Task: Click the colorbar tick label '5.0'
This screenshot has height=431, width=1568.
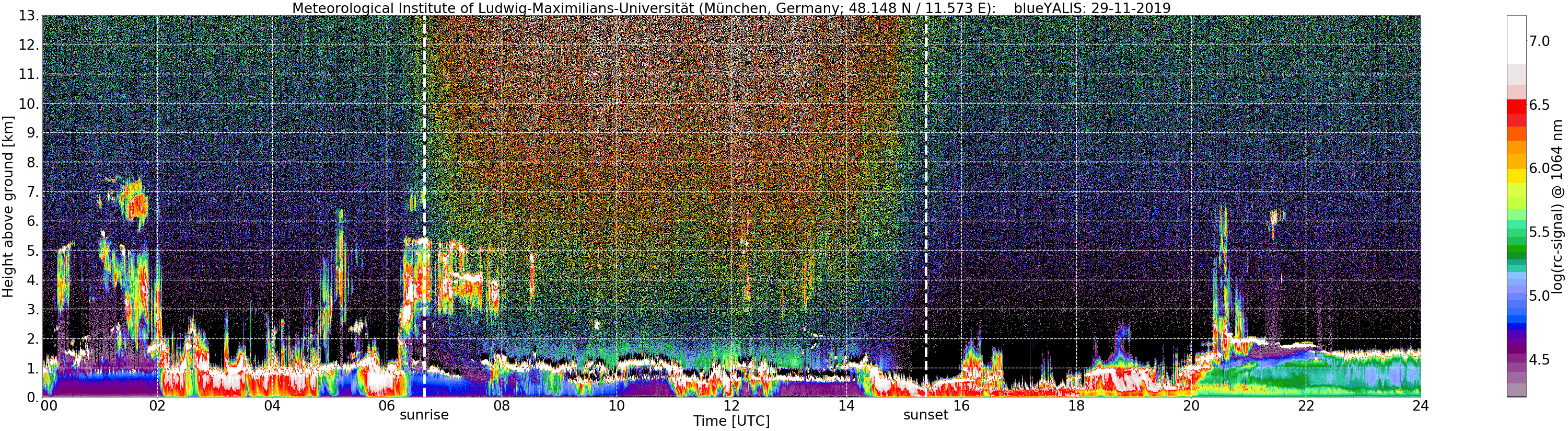Action: pyautogui.click(x=1539, y=296)
